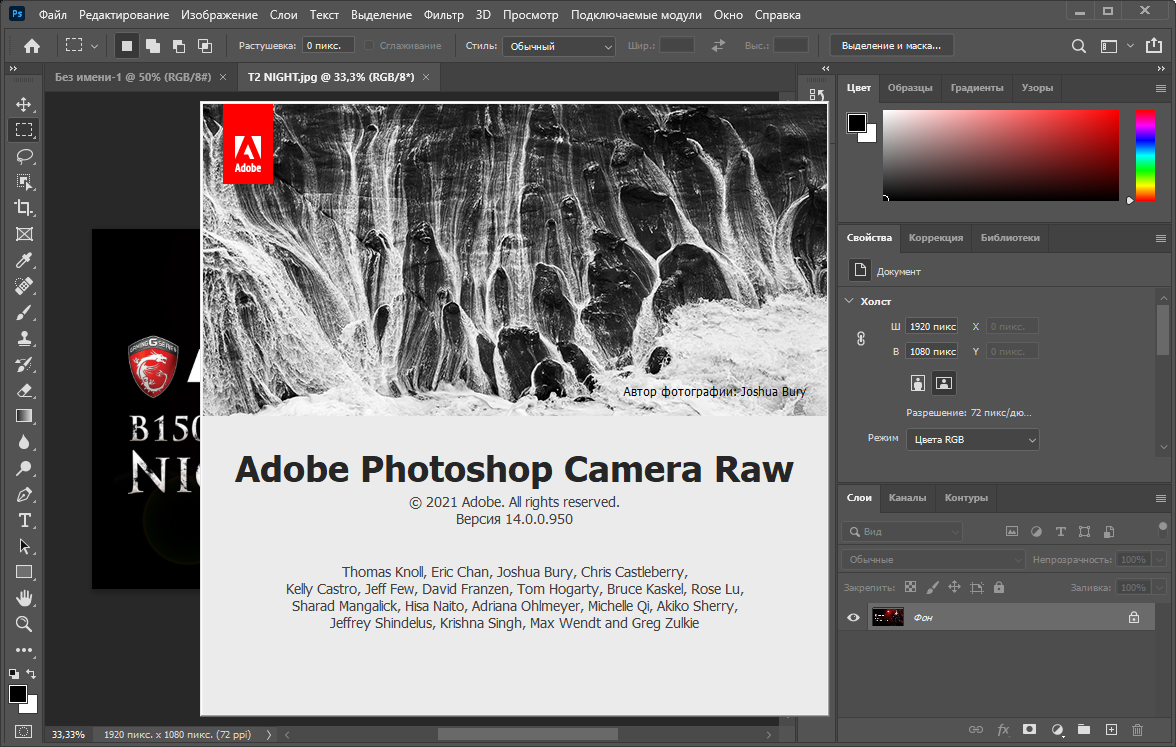Select the Pen tool
This screenshot has width=1176, height=747.
coord(24,494)
